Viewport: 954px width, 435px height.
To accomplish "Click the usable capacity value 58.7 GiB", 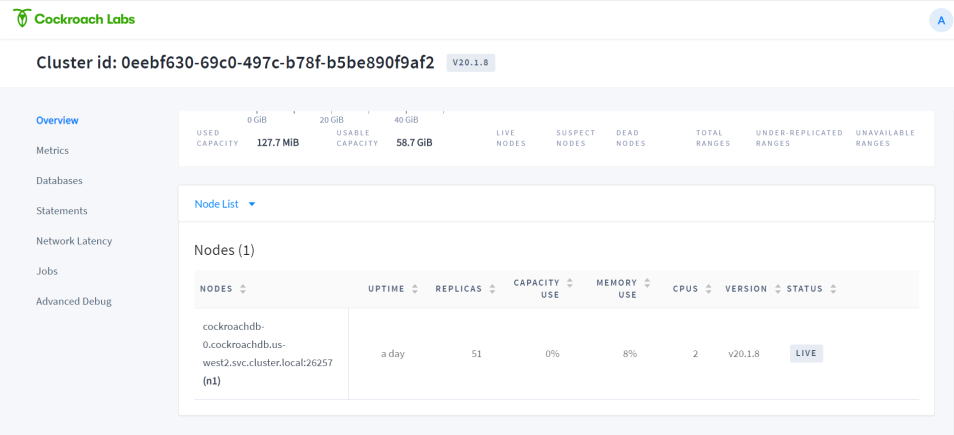I will (414, 143).
